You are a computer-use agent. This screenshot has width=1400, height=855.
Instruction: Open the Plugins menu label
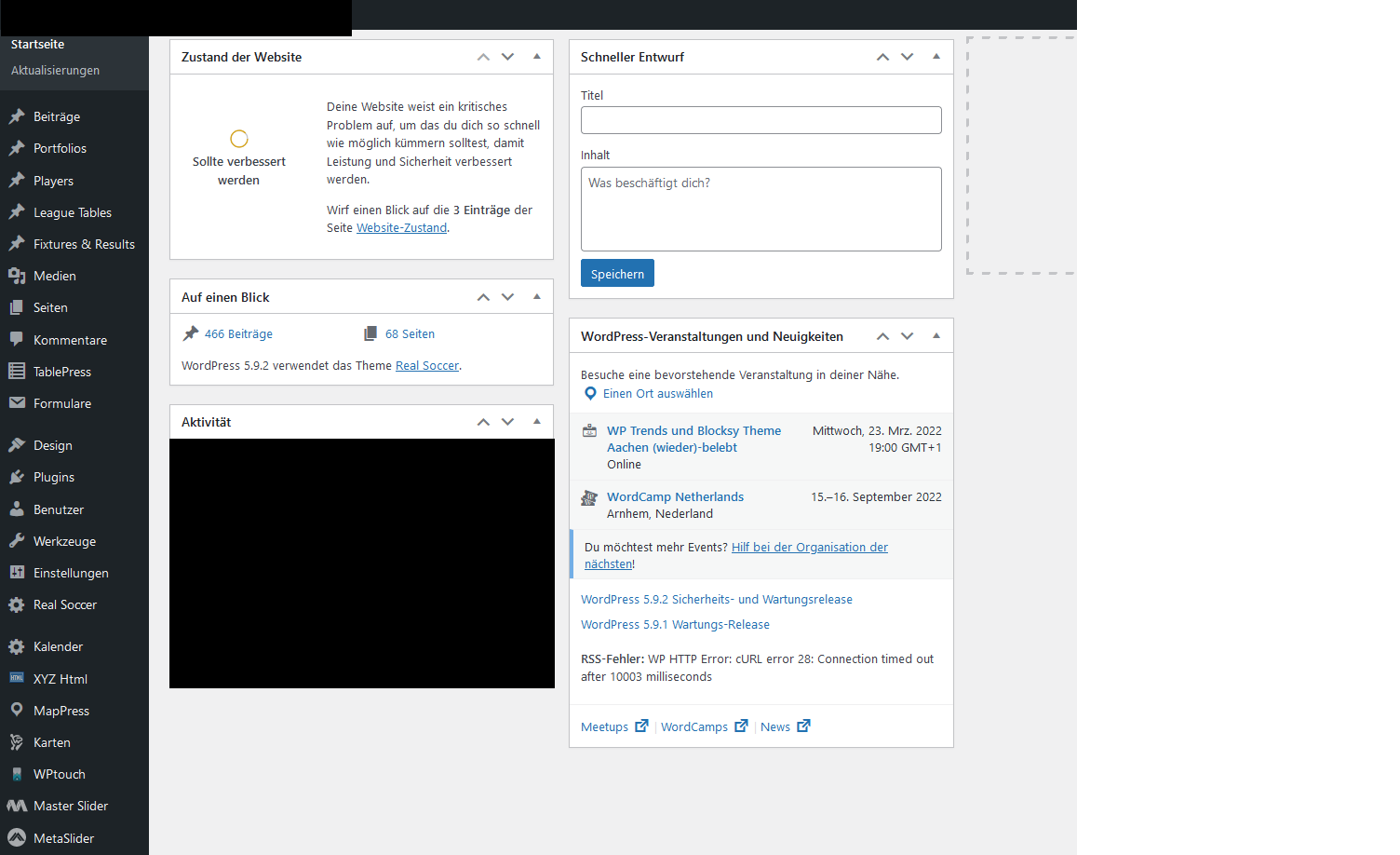pos(54,477)
